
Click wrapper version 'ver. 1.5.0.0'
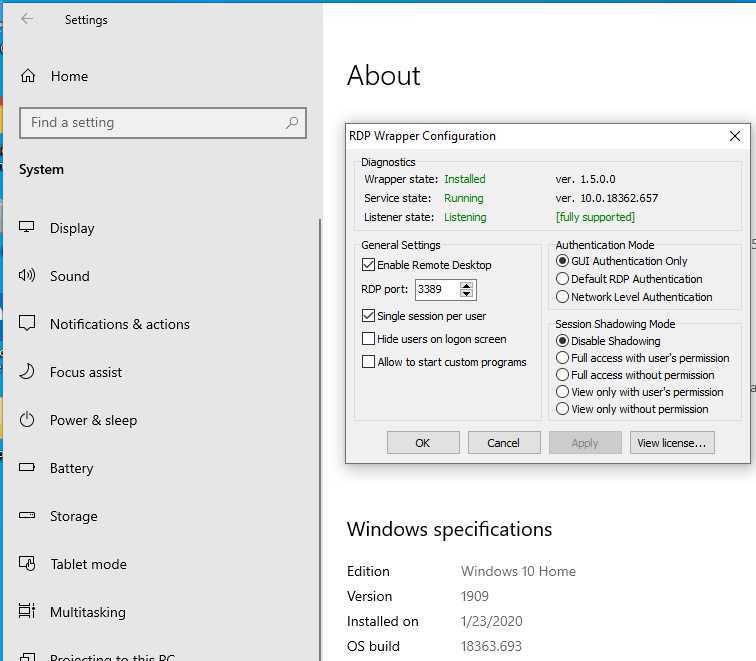click(x=585, y=179)
